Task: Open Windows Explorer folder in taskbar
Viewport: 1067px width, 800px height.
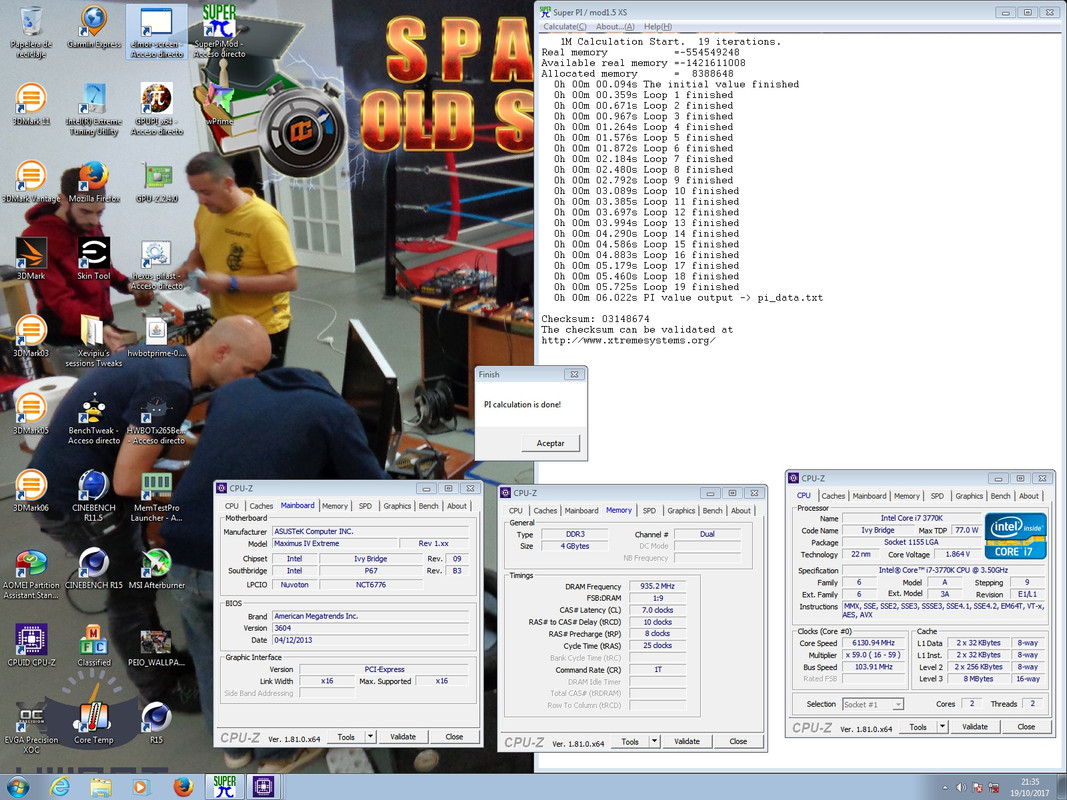Action: pos(101,787)
